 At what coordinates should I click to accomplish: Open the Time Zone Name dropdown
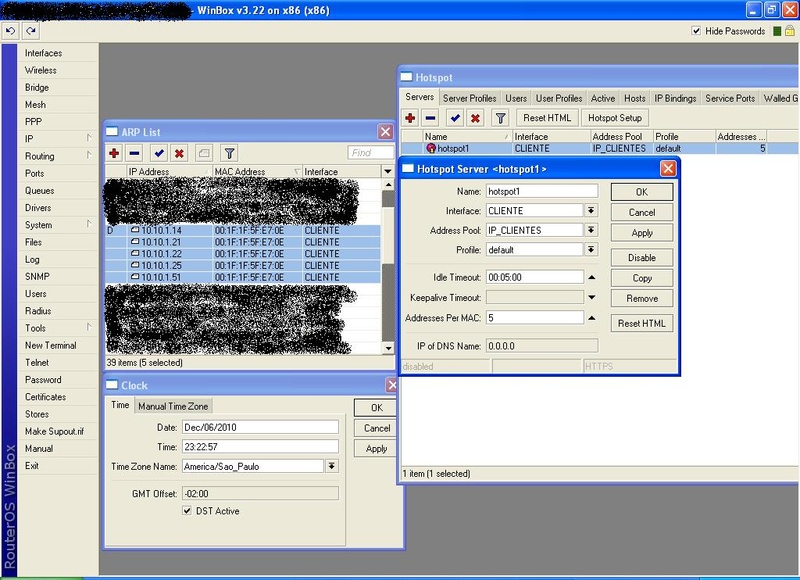coord(331,466)
